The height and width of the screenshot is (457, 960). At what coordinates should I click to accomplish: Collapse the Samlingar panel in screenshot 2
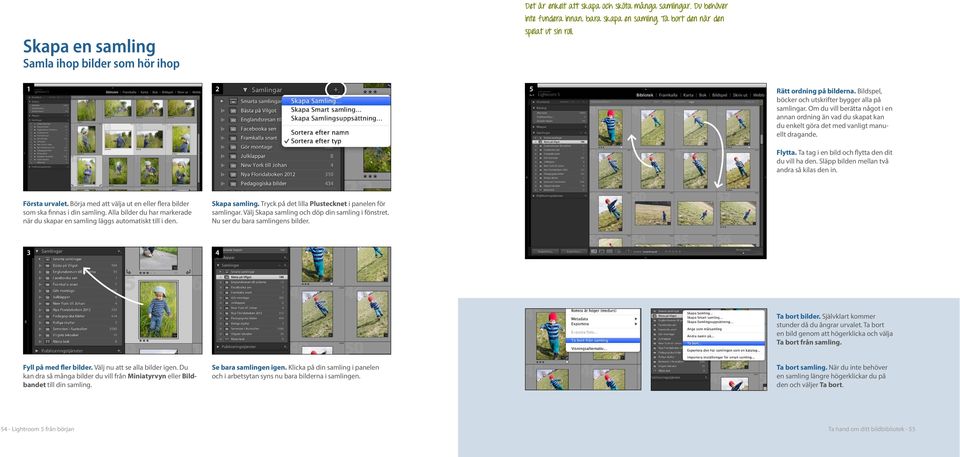[x=245, y=90]
